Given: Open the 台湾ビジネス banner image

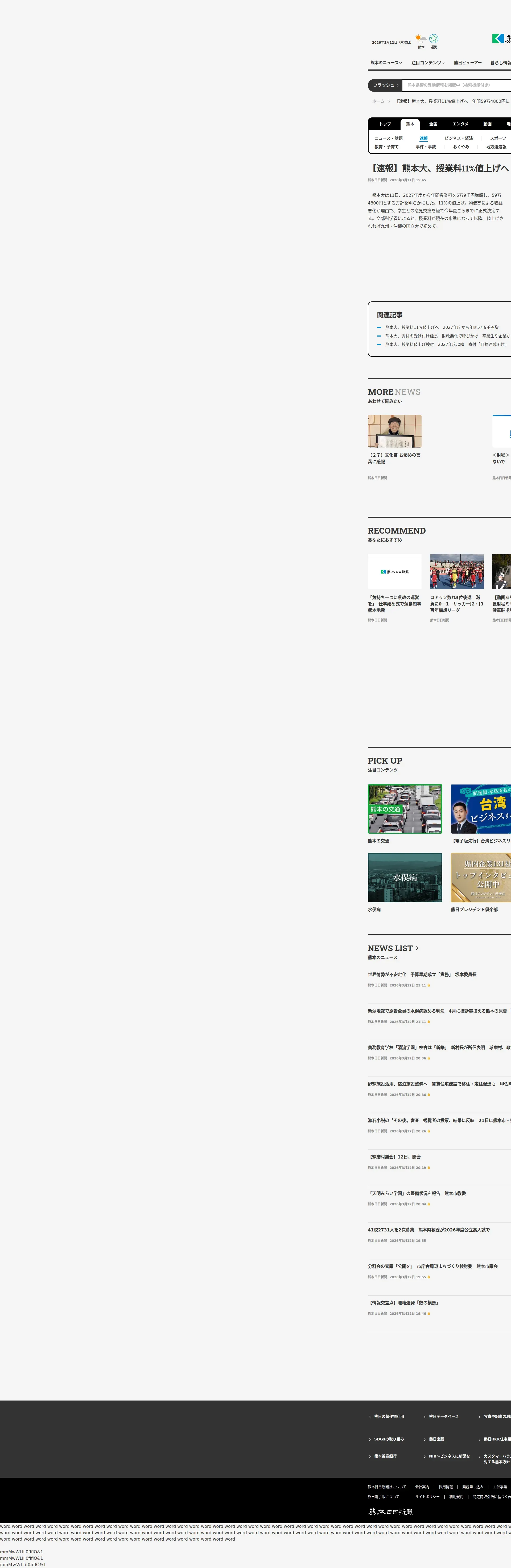Looking at the screenshot, I should (x=481, y=809).
